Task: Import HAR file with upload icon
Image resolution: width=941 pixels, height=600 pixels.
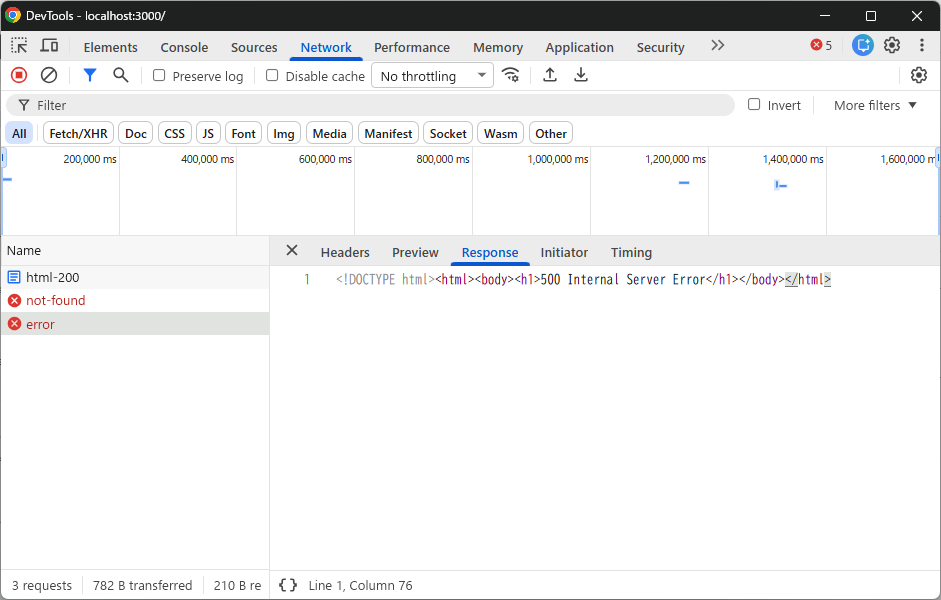Action: pos(550,76)
